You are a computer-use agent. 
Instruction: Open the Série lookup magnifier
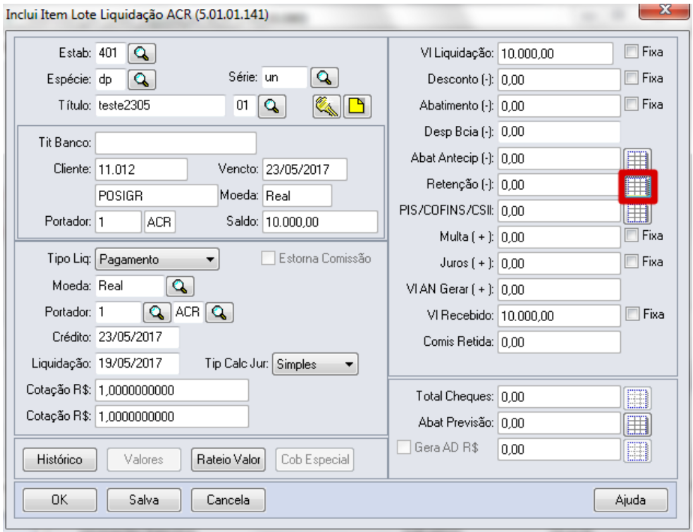click(x=324, y=77)
